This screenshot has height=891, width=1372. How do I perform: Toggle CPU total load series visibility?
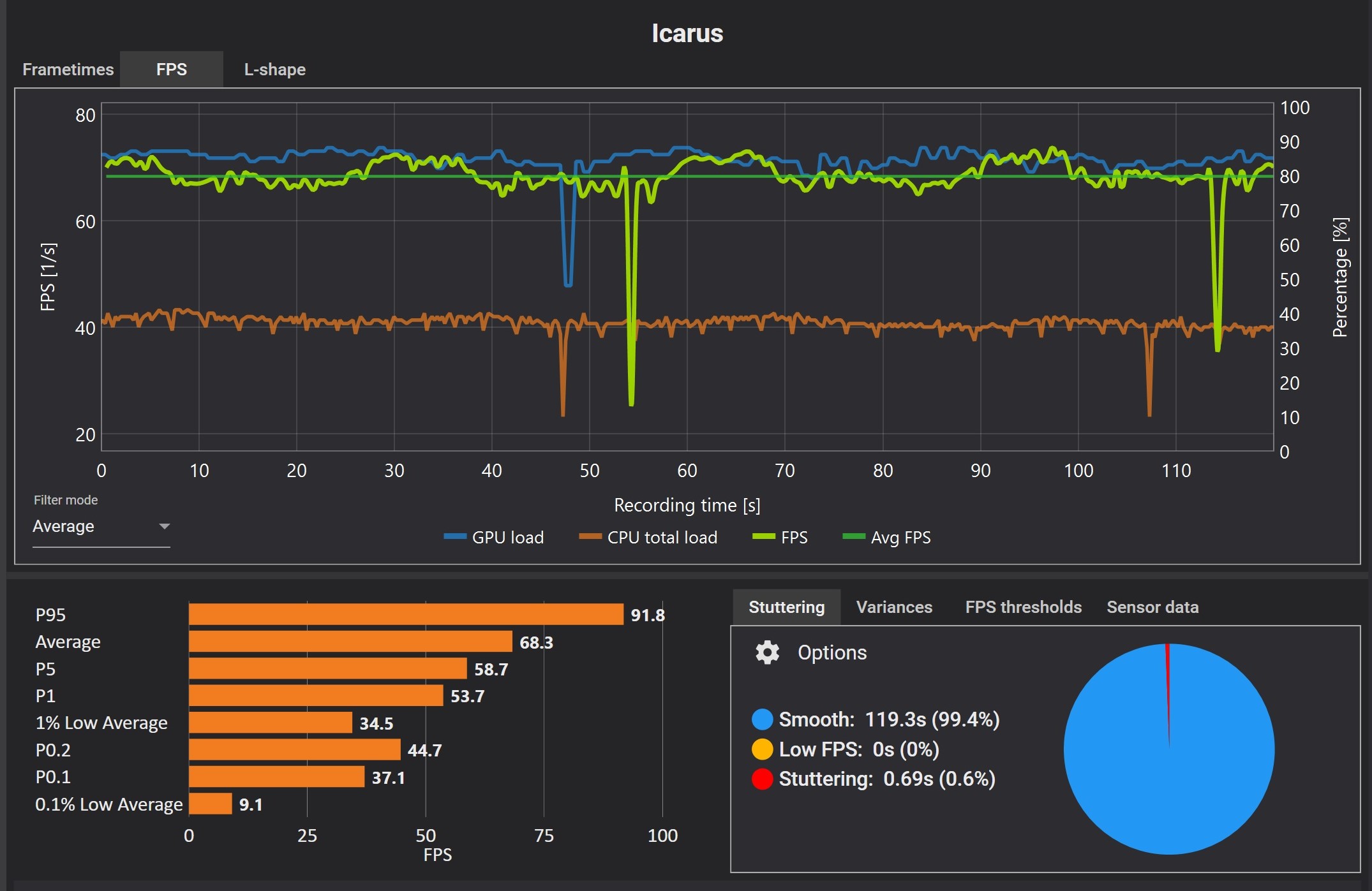[x=648, y=538]
